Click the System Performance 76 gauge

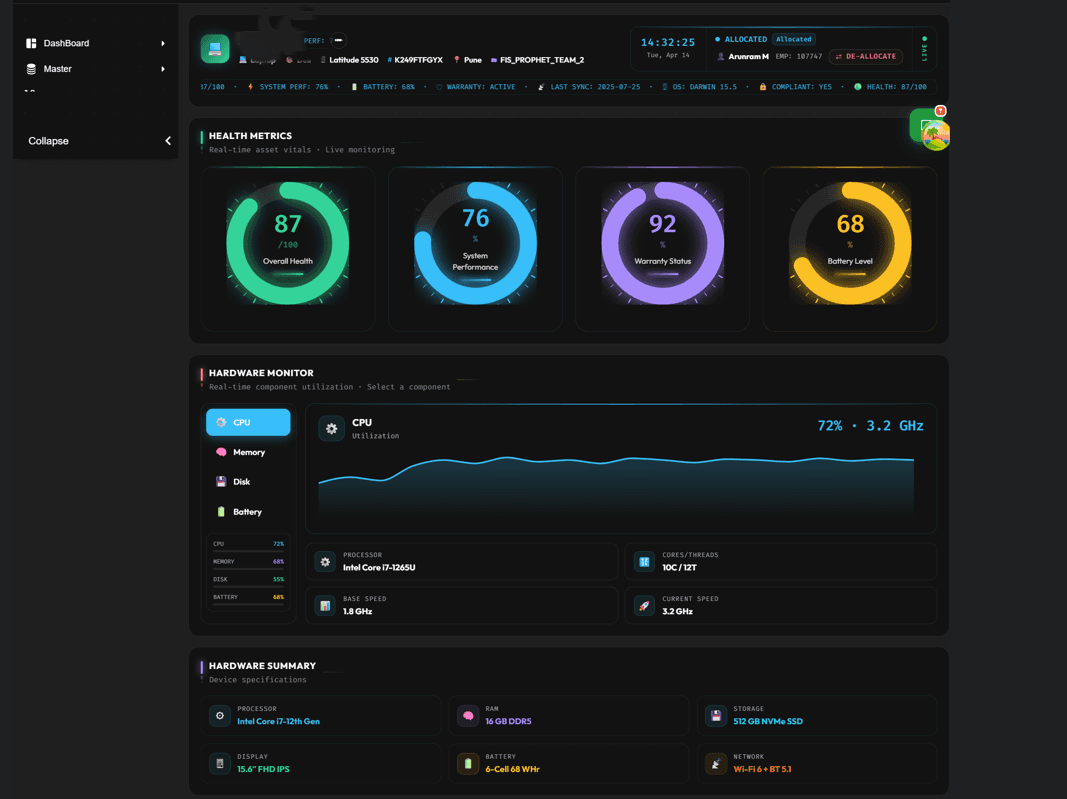(475, 243)
